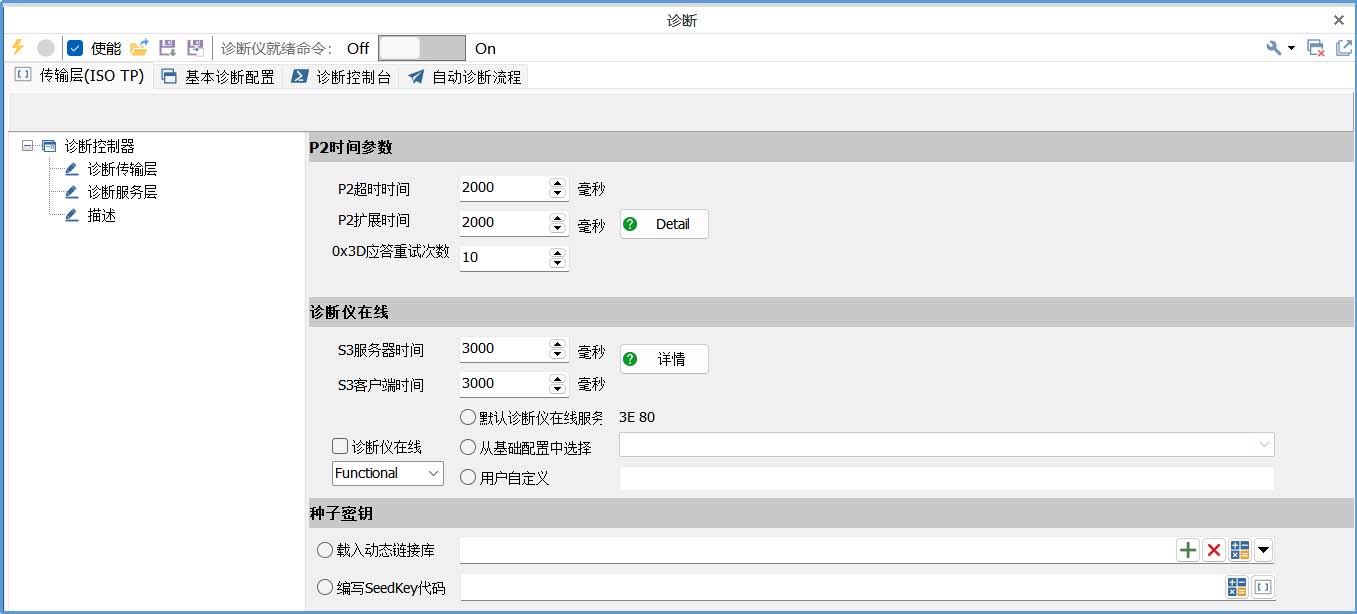Click the green plus add DLL icon
This screenshot has width=1357, height=614.
click(1187, 549)
